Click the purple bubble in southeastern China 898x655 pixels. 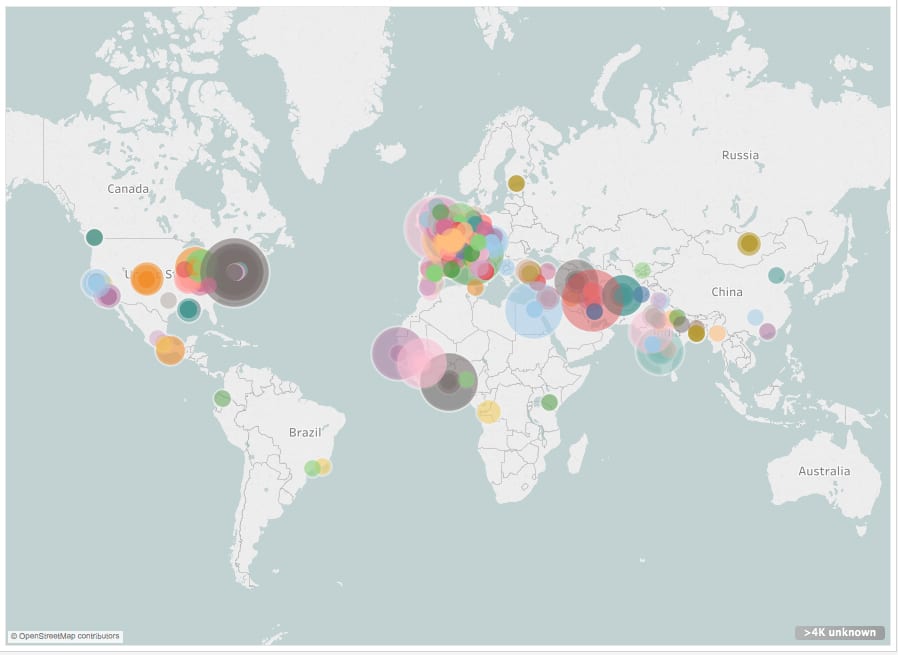(767, 331)
